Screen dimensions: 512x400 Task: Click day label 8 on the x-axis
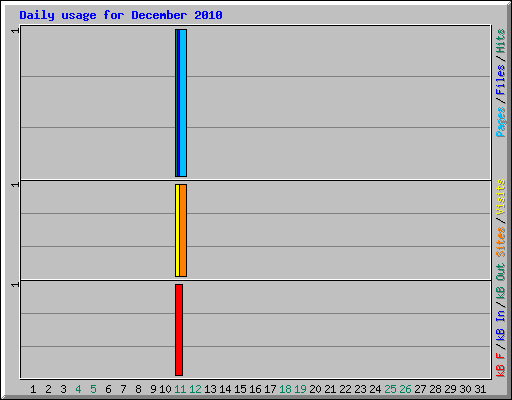(x=138, y=389)
